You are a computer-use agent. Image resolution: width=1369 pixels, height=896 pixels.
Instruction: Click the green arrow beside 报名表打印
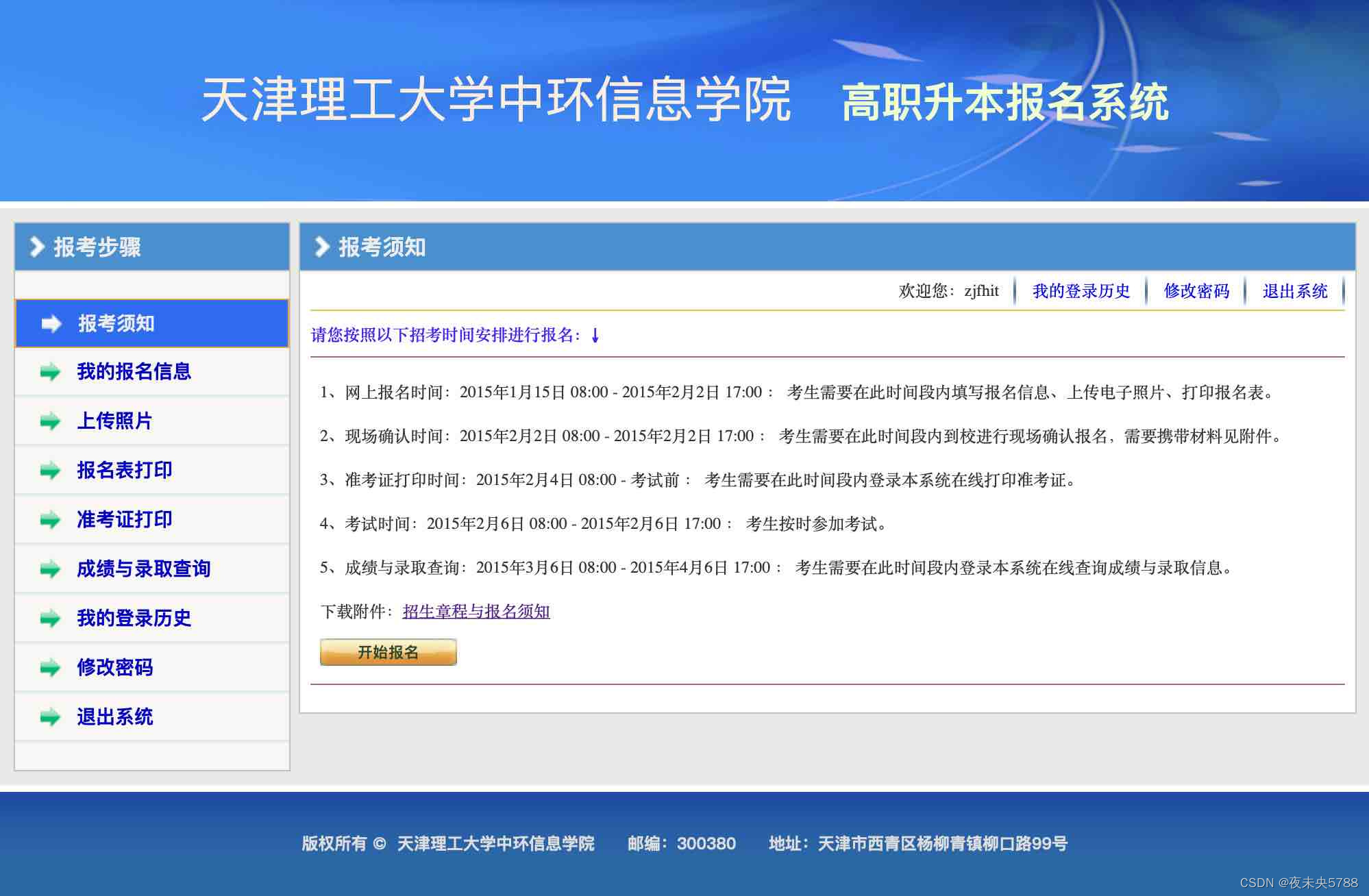click(50, 471)
